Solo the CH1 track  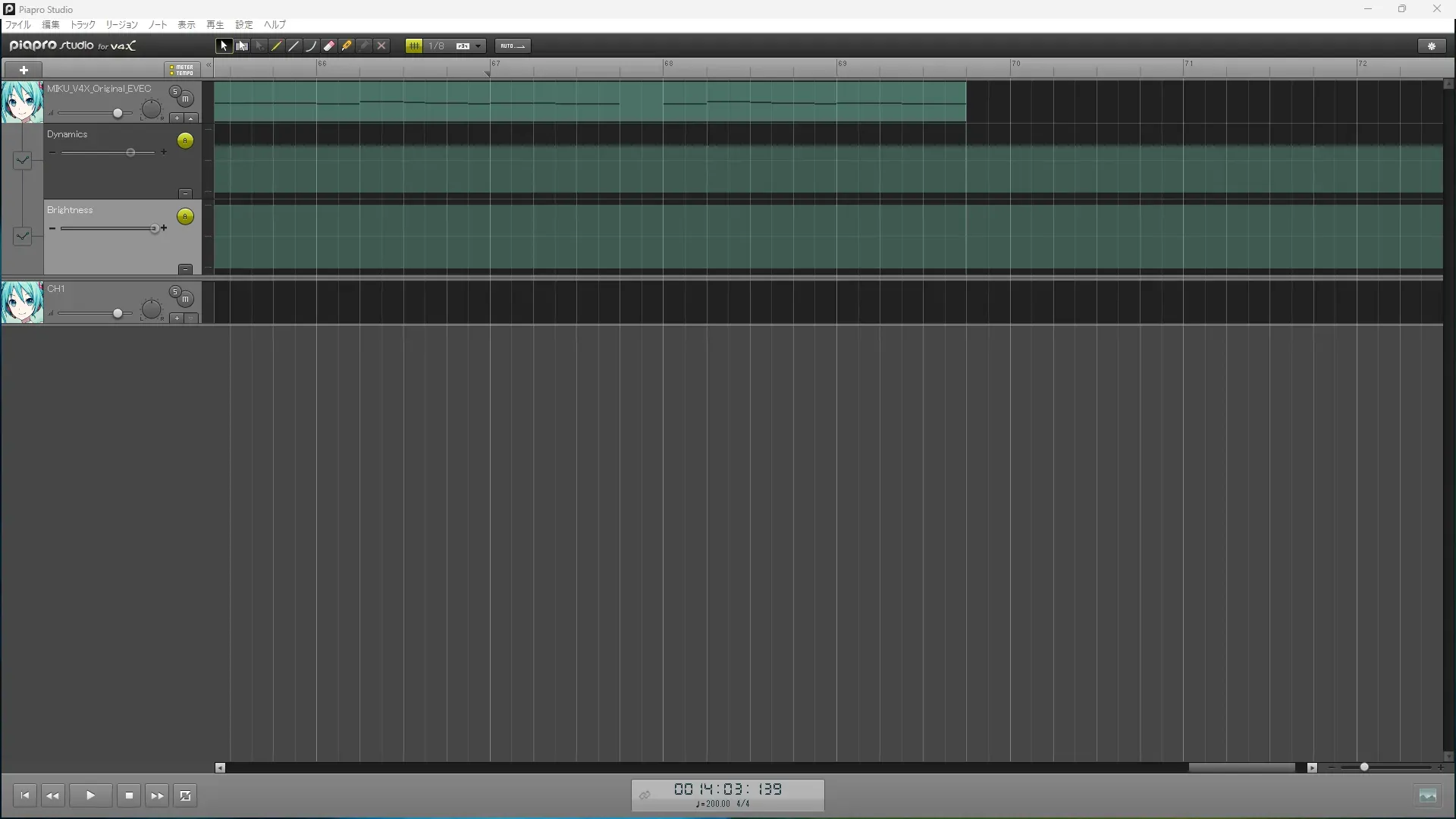point(175,292)
